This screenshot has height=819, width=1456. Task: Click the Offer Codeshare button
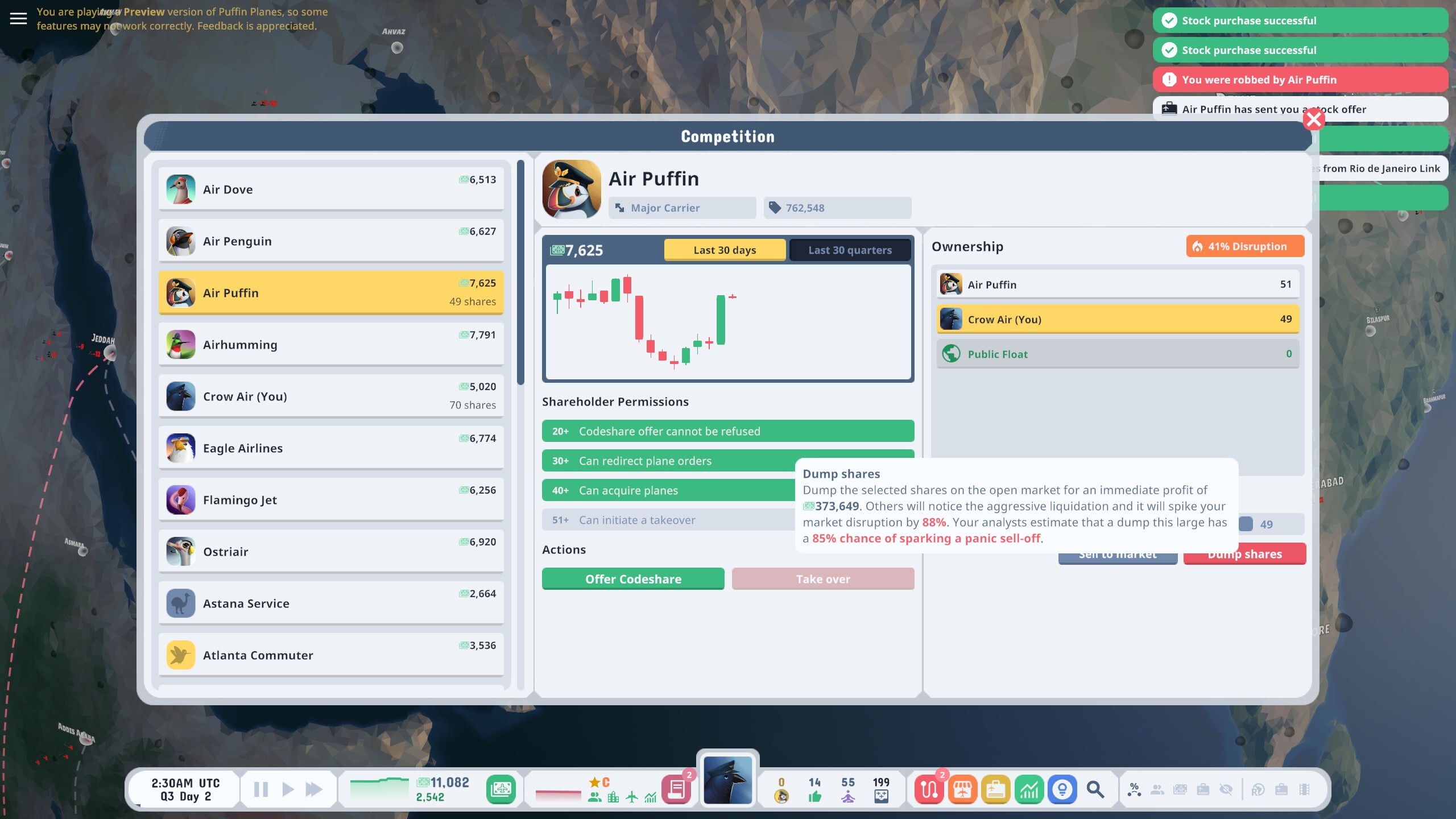[632, 578]
